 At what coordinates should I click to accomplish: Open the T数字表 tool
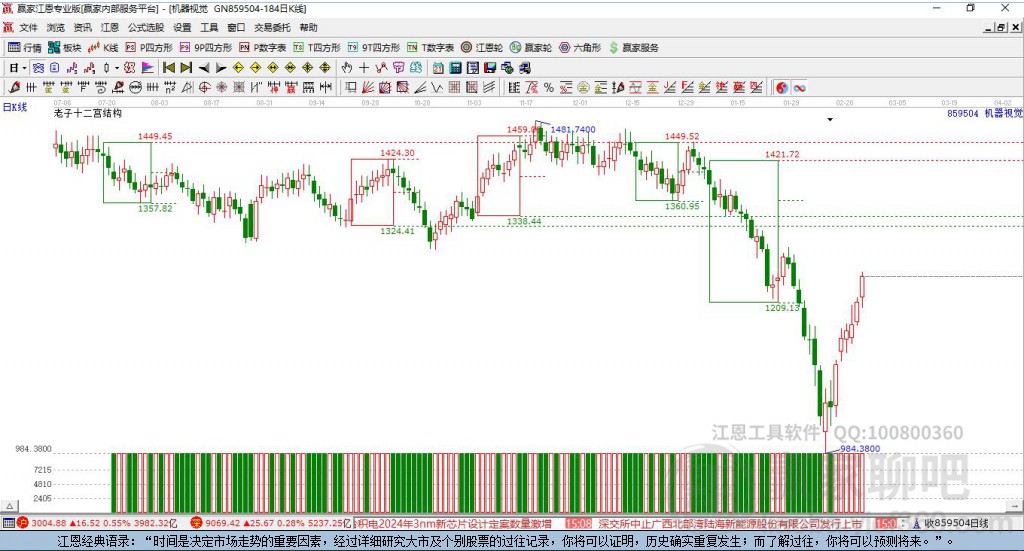tap(430, 48)
